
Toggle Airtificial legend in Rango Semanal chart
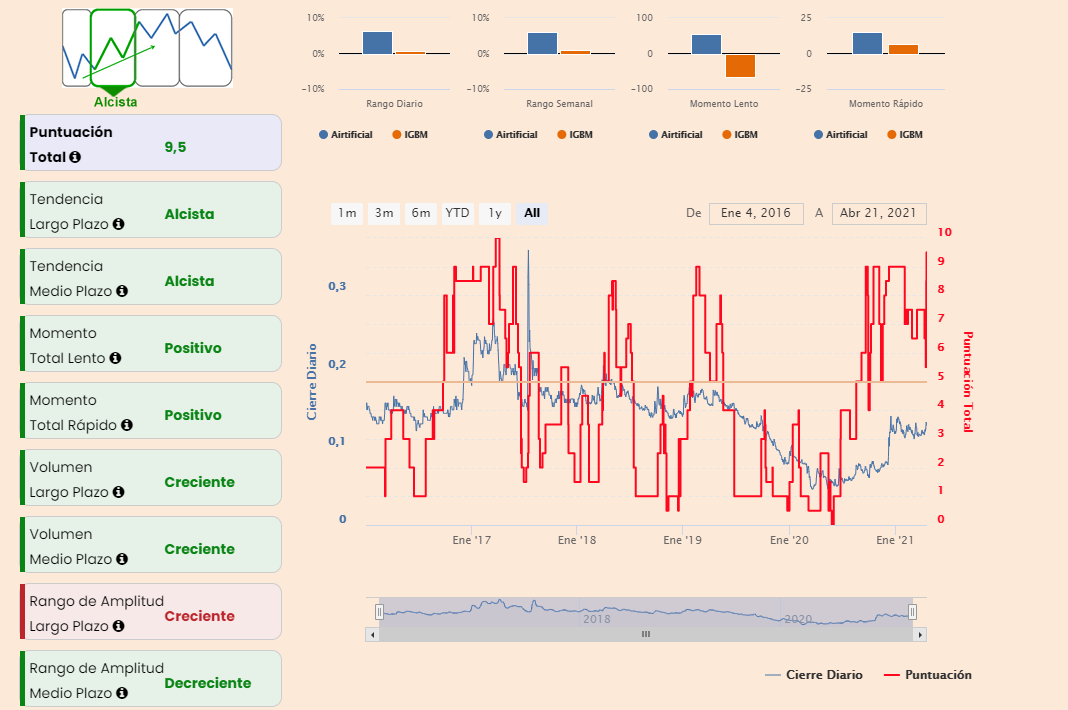pyautogui.click(x=511, y=134)
